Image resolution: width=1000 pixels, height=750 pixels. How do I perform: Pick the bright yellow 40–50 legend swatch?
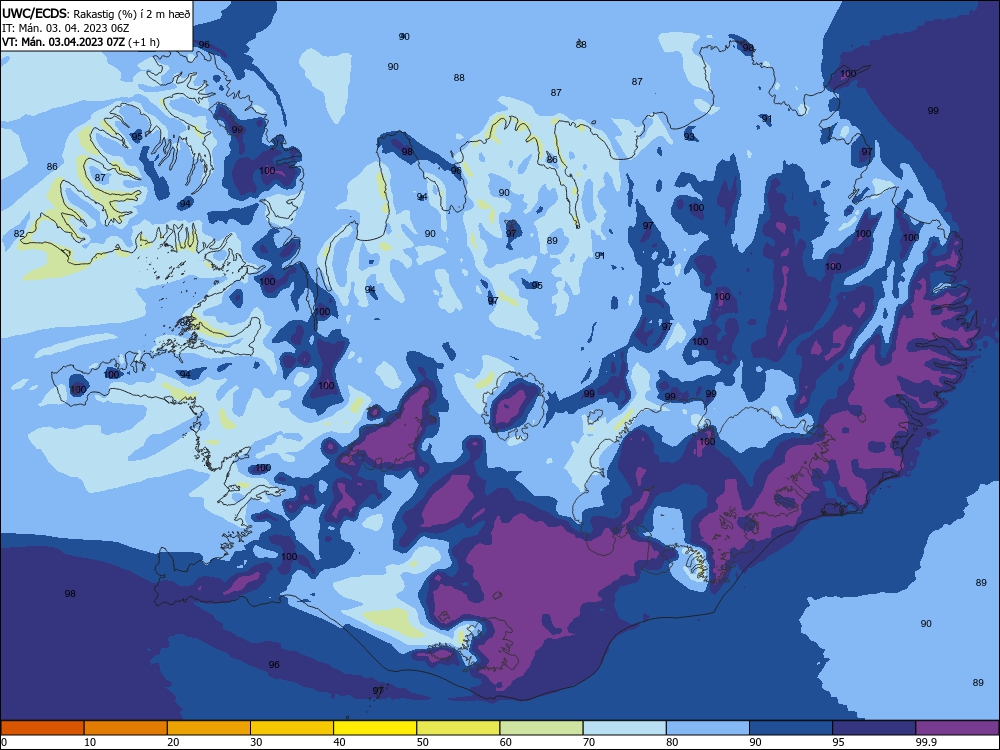(x=375, y=728)
